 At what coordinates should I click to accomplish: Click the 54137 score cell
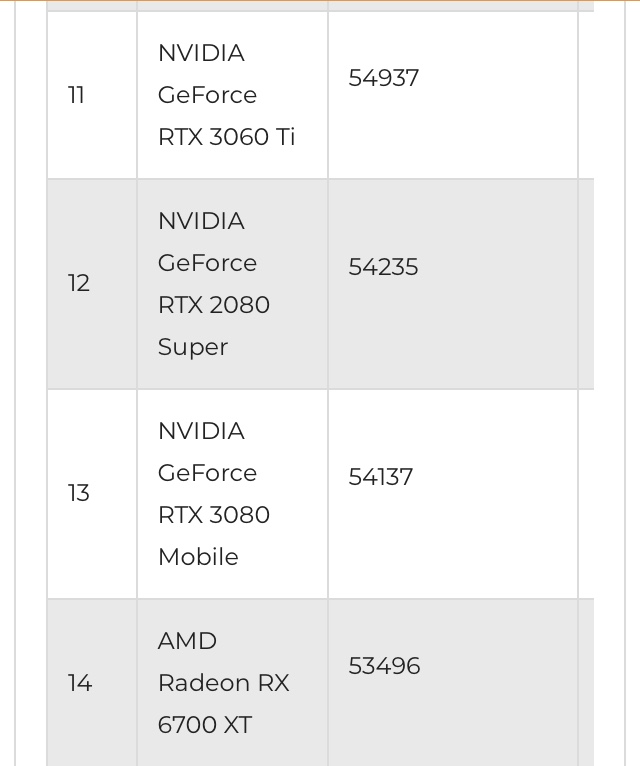[381, 477]
